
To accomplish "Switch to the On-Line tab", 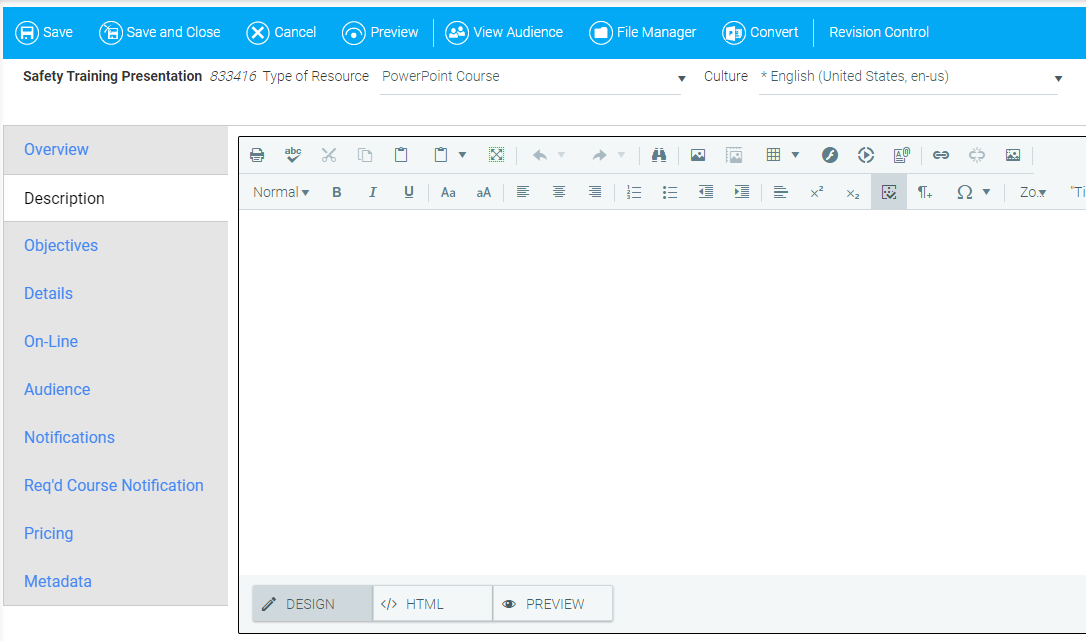I will coord(51,341).
